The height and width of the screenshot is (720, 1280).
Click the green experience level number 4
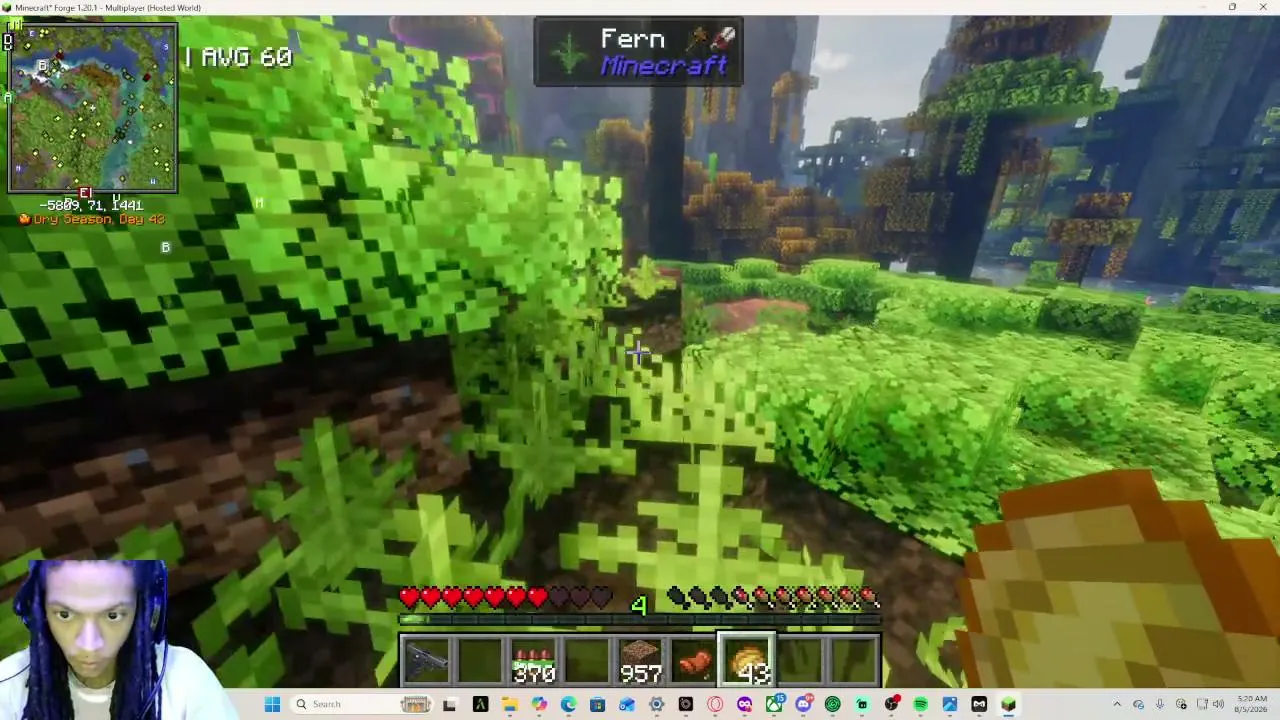tap(639, 604)
